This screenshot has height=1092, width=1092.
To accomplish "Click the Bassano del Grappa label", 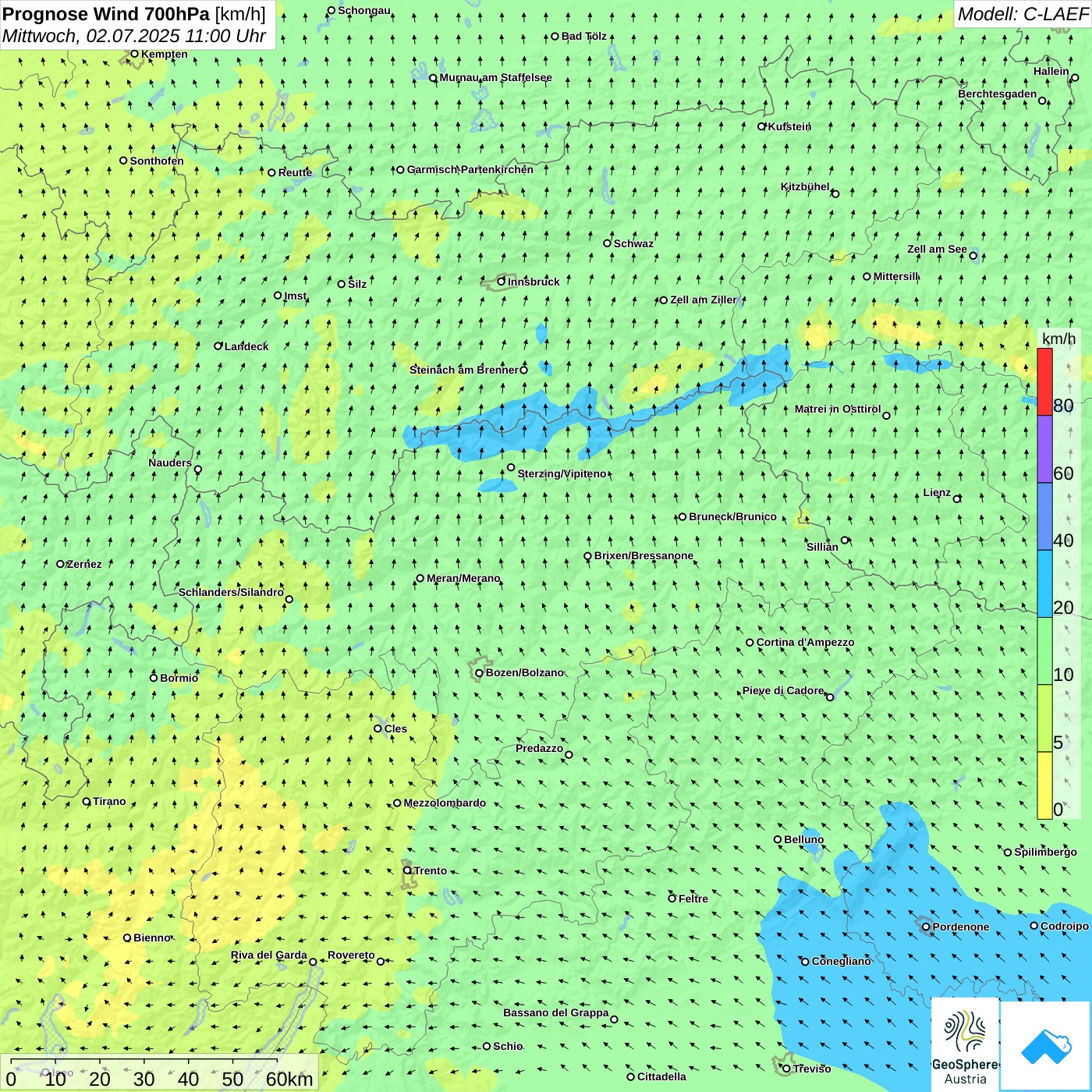I will tap(556, 1012).
